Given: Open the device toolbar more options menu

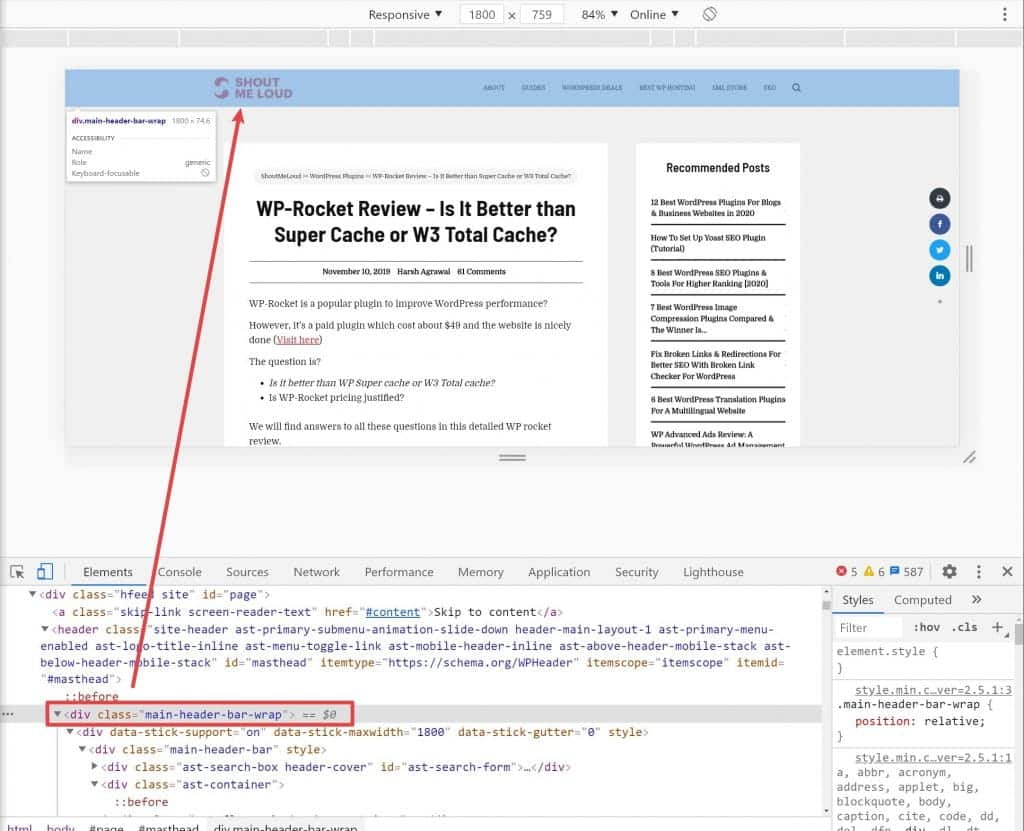Looking at the screenshot, I should click(x=1004, y=14).
